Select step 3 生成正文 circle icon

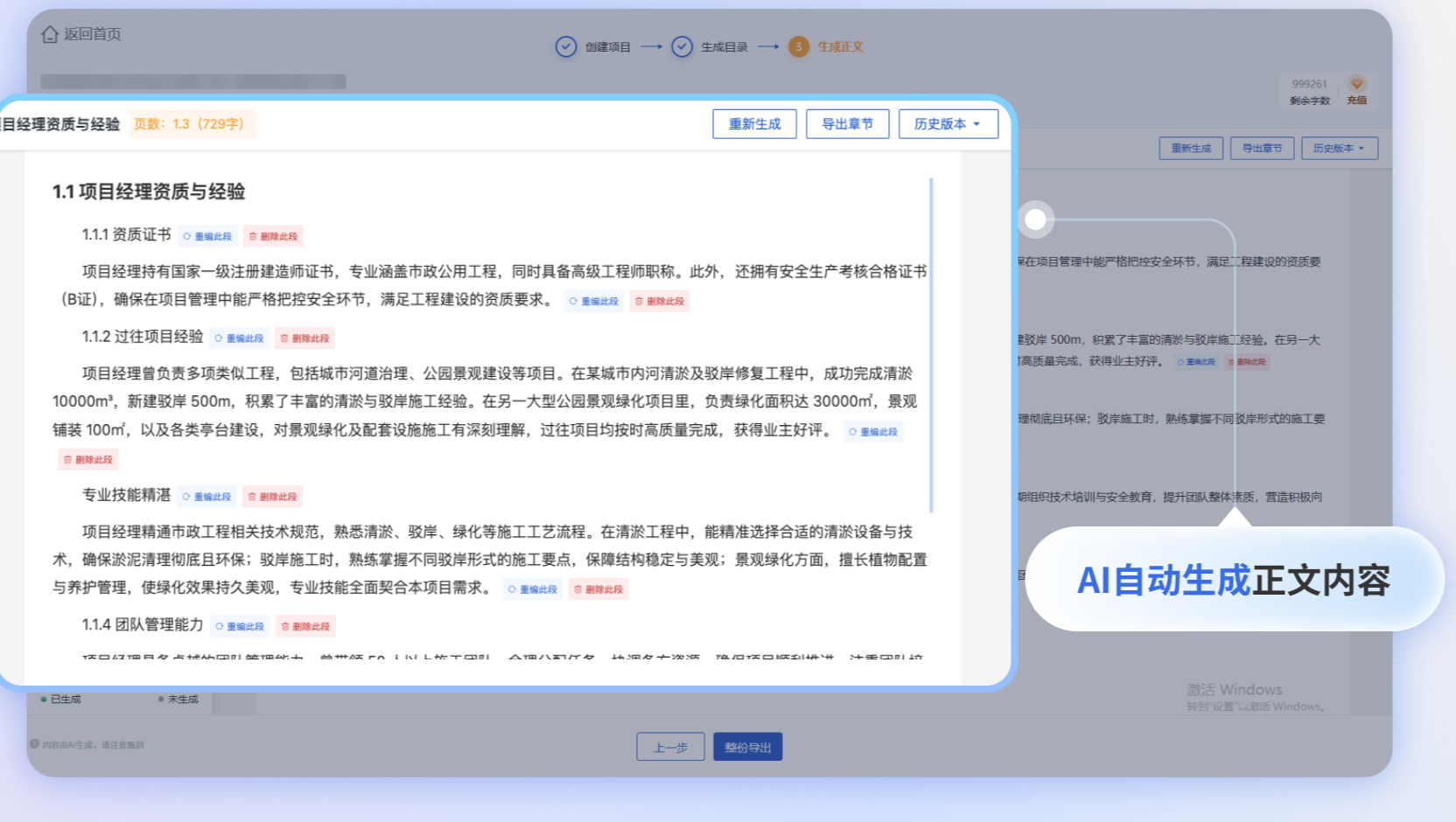pos(798,46)
